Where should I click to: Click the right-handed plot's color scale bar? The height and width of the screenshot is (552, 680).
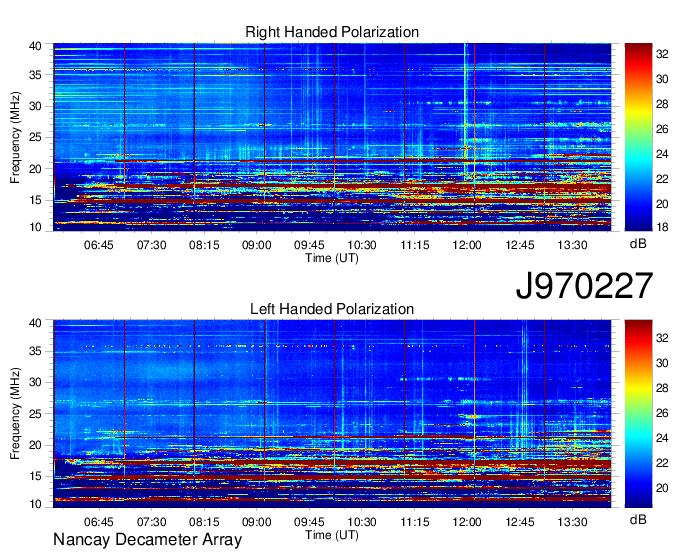tap(638, 137)
